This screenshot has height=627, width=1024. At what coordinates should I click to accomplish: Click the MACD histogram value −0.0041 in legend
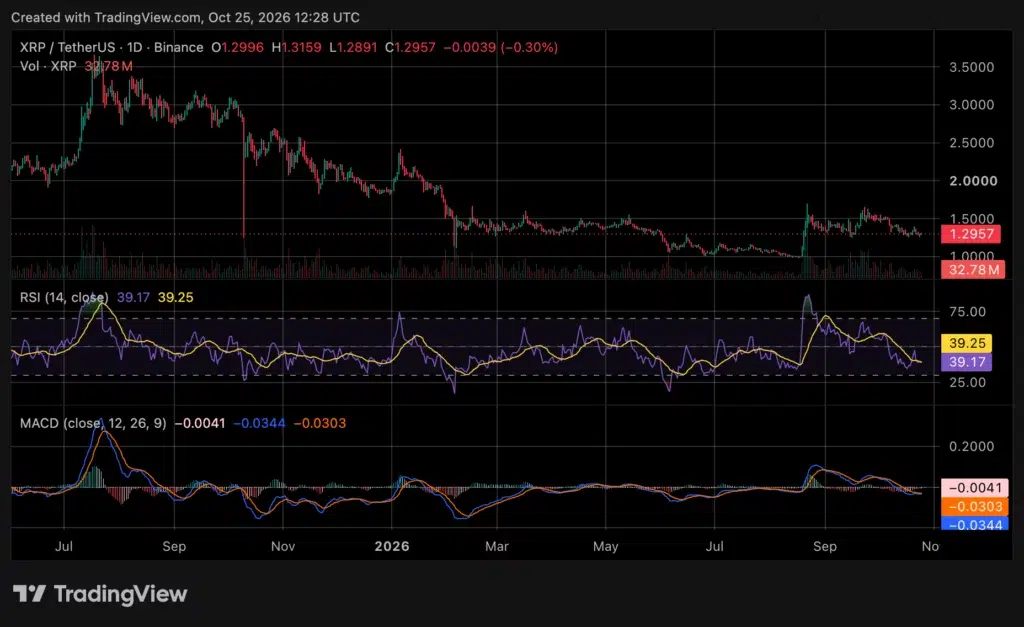pos(200,423)
